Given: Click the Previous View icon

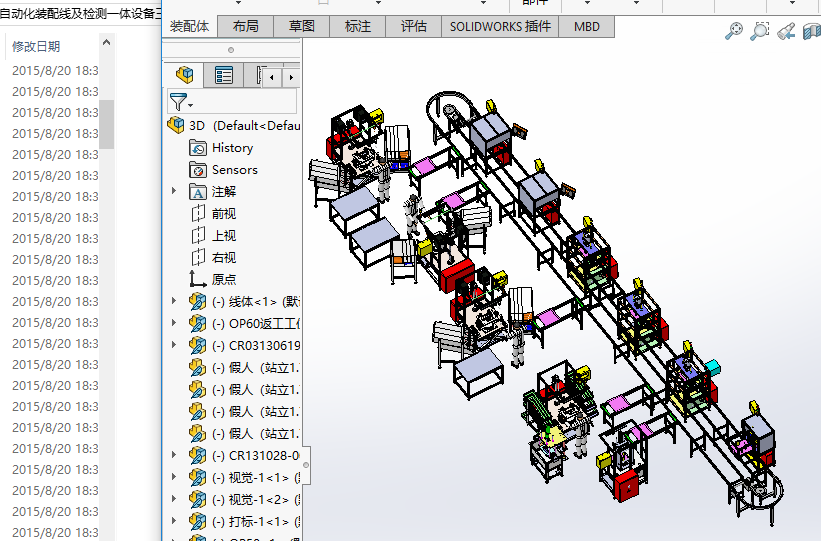Looking at the screenshot, I should click(786, 30).
